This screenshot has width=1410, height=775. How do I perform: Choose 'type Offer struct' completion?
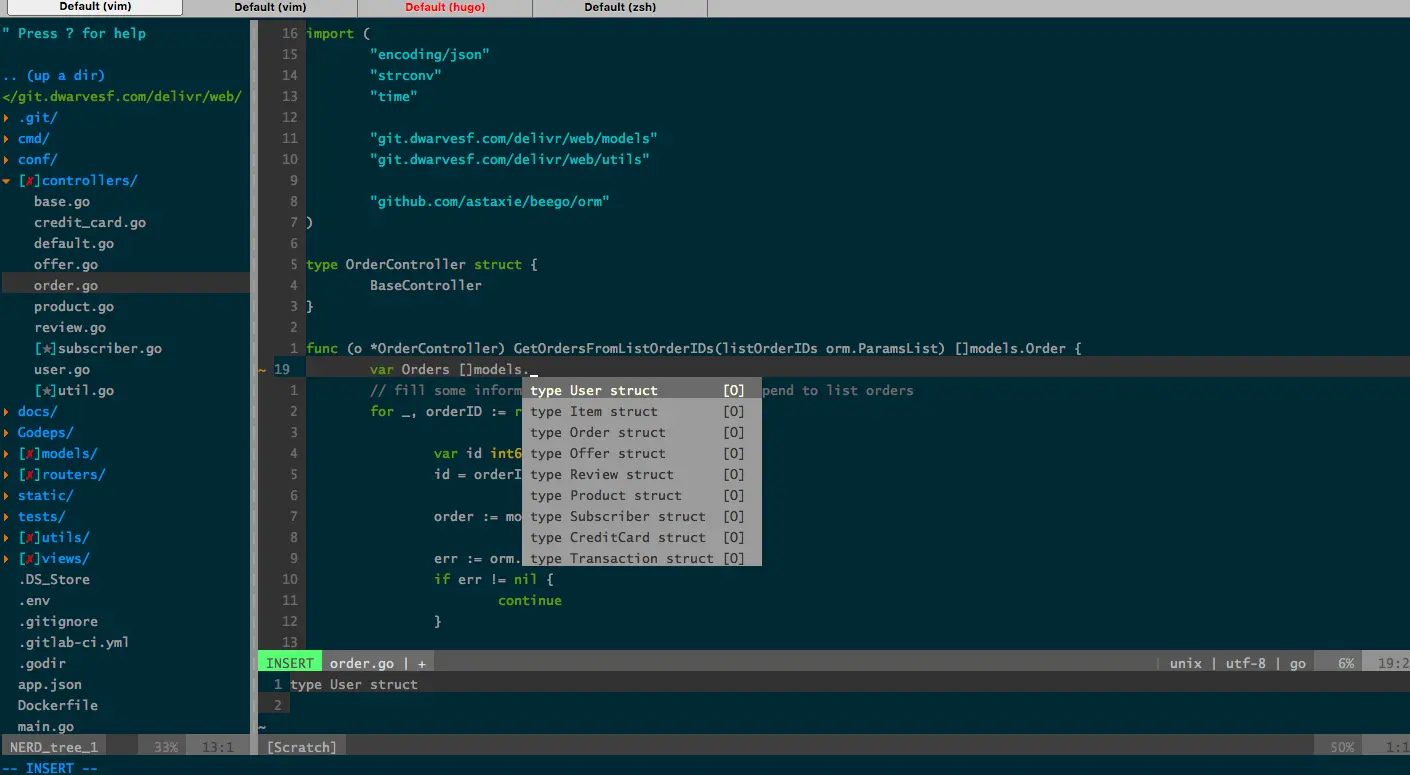[x=642, y=454]
